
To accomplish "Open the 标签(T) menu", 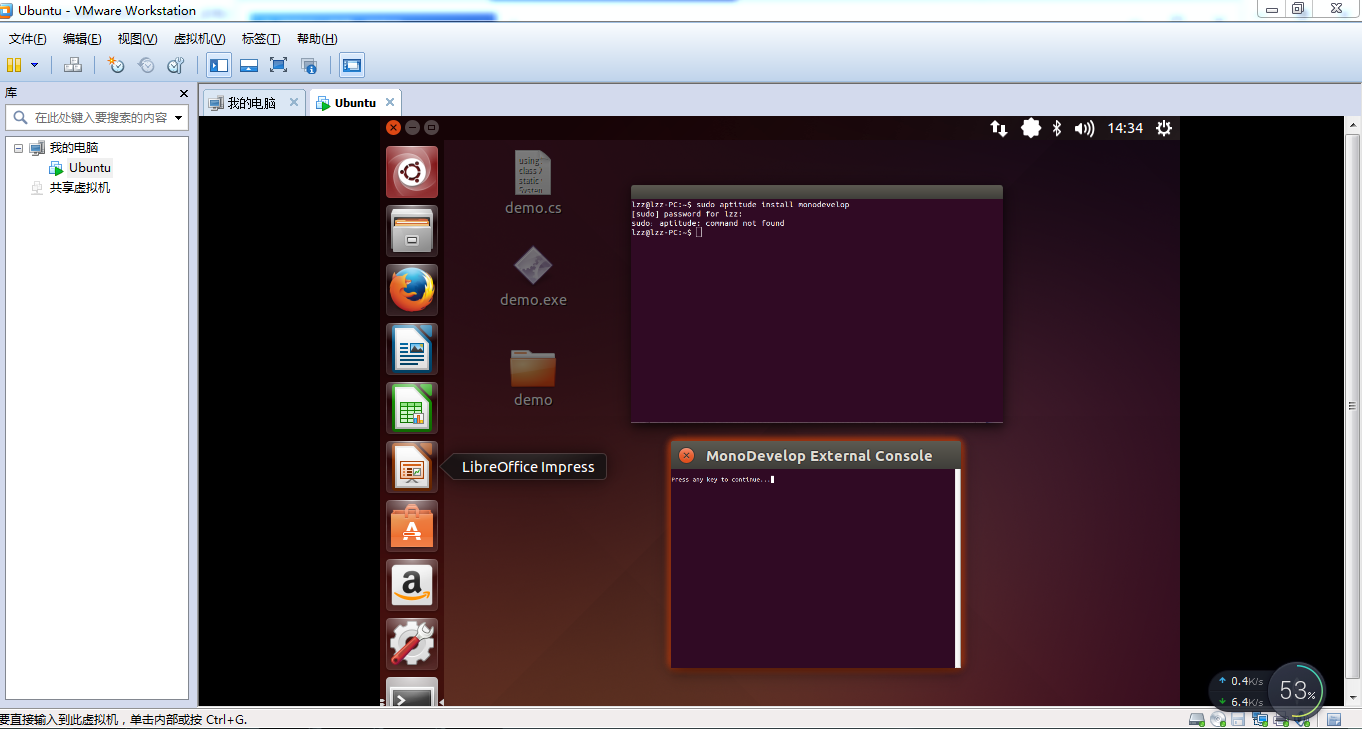I will [261, 39].
